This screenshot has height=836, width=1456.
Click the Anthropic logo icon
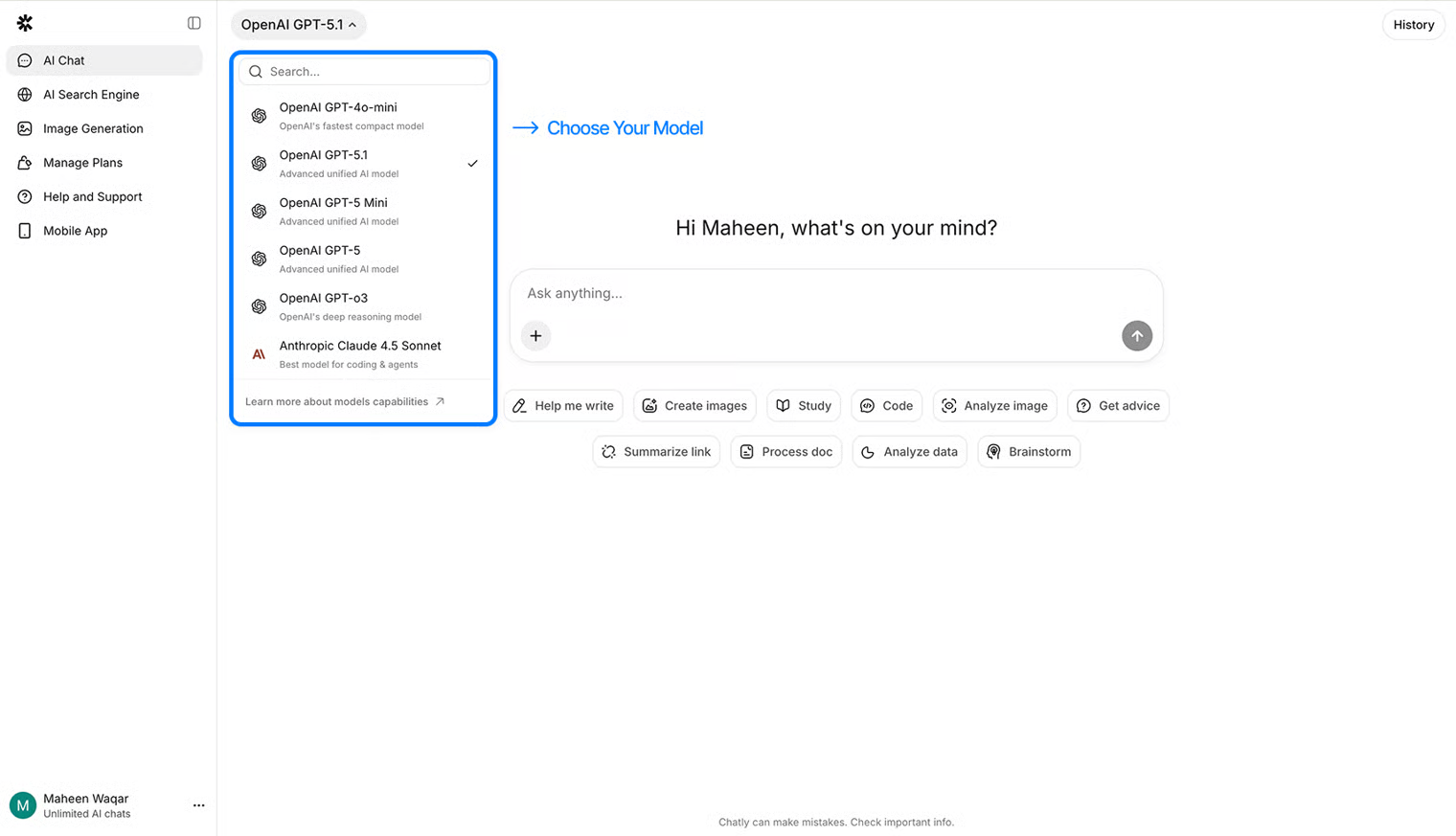259,354
